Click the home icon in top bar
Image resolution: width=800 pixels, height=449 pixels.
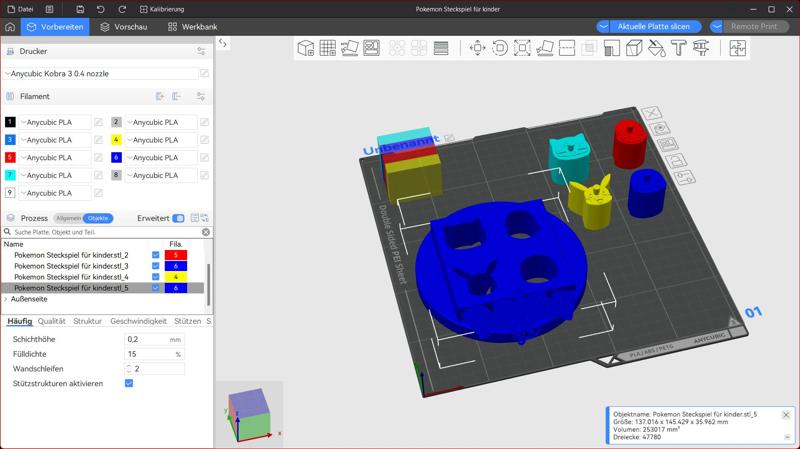11,27
